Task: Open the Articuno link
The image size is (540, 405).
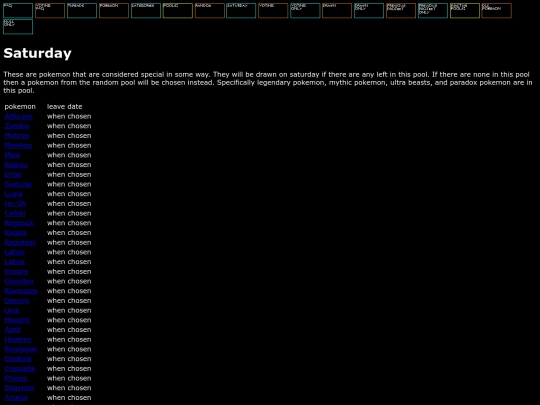Action: 19,116
